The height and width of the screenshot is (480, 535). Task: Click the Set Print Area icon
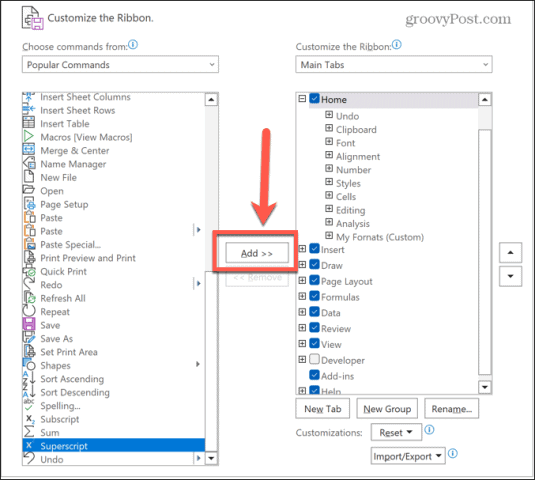(30, 351)
